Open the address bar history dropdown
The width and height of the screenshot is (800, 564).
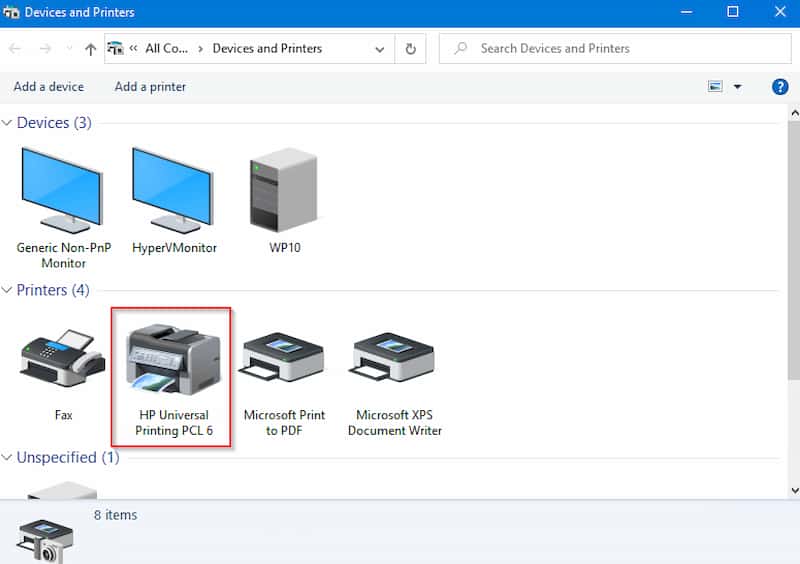pyautogui.click(x=379, y=49)
